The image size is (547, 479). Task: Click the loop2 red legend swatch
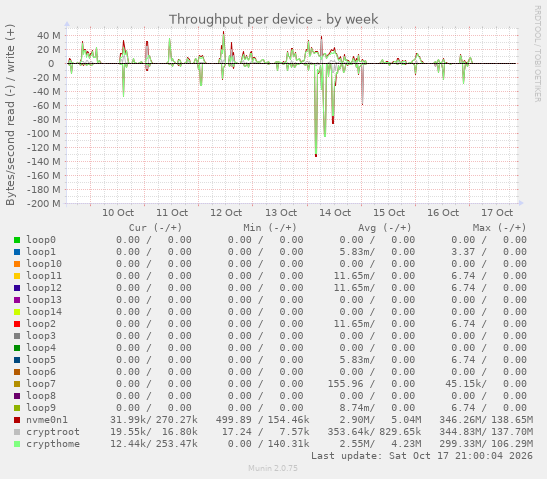pyautogui.click(x=17, y=324)
